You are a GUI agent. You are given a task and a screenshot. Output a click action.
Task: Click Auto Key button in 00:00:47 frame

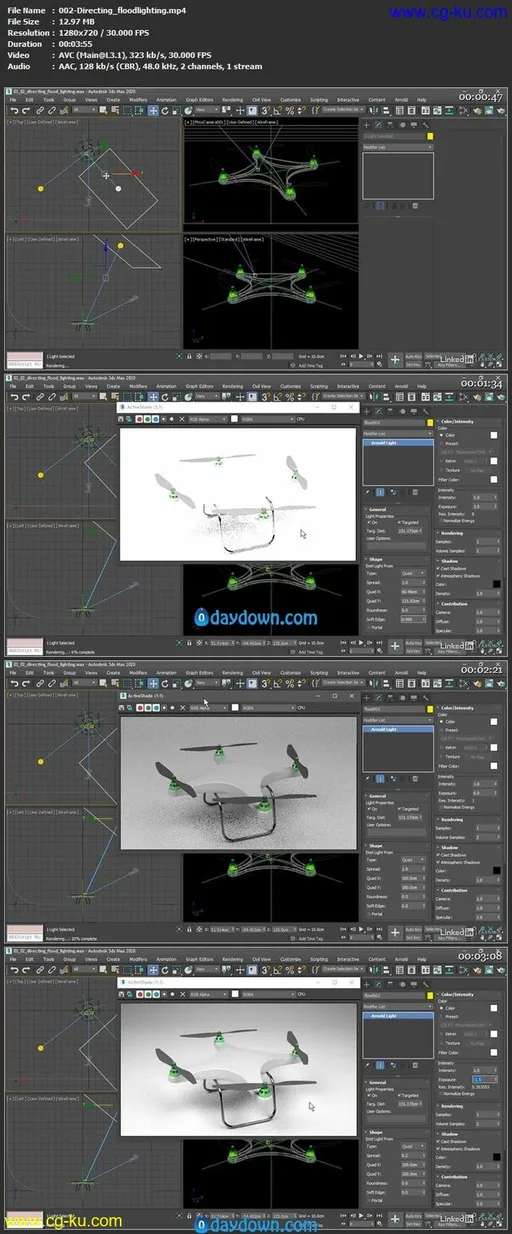[x=413, y=355]
